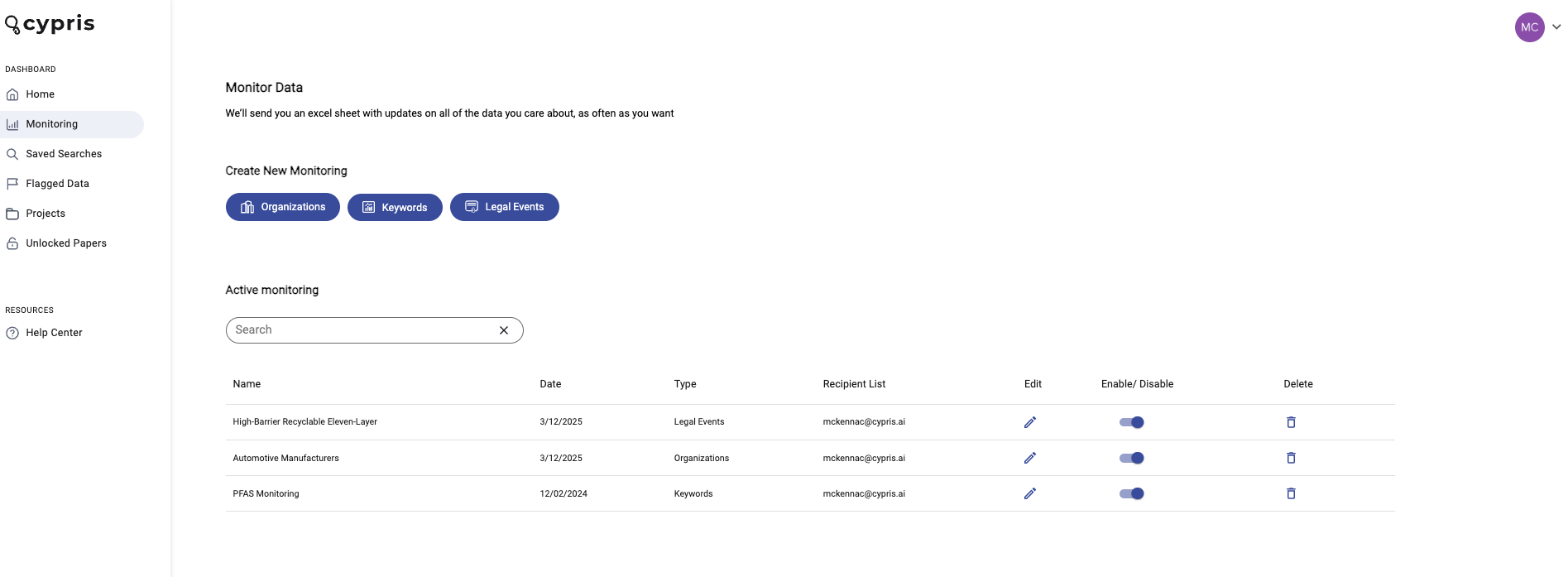Image resolution: width=1568 pixels, height=577 pixels.
Task: Delete High-Barrier Recyclable Eleven-Layer monitor
Action: click(x=1291, y=422)
